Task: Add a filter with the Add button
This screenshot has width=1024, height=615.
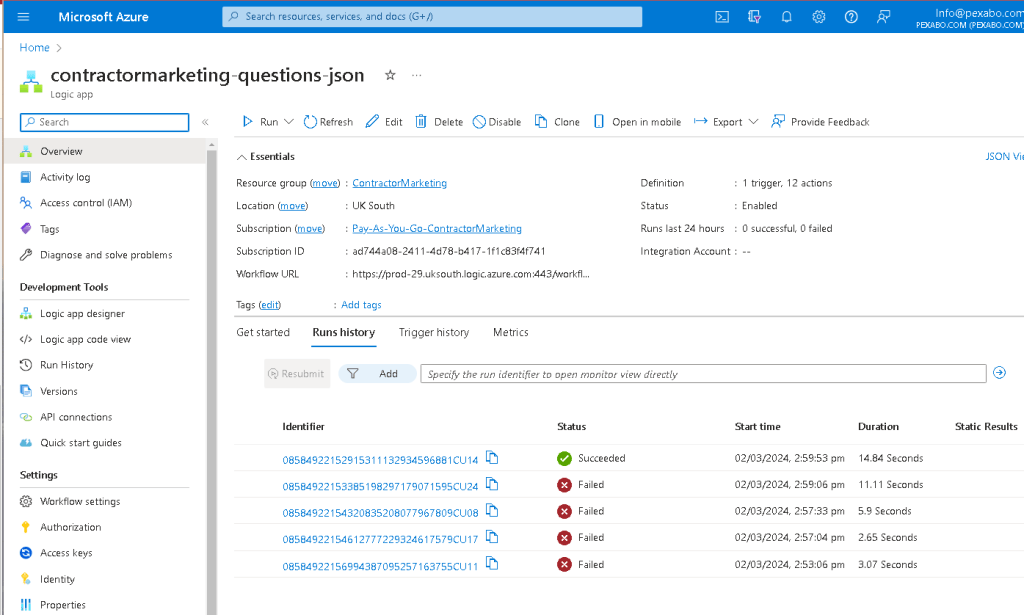Action: [x=377, y=374]
